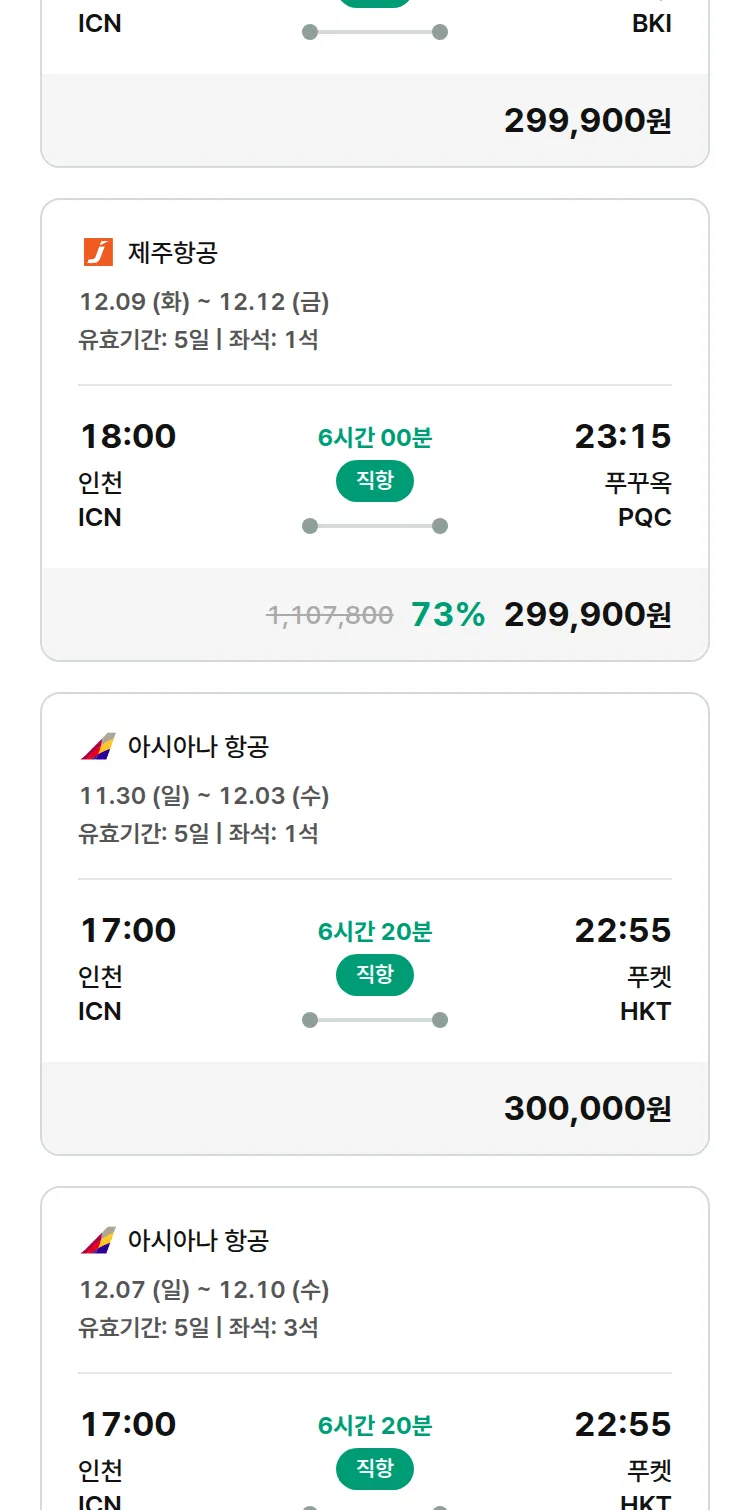This screenshot has height=1510, width=750.
Task: Open the 아시아나 항공 name on the 11.30 flight
Action: [198, 747]
